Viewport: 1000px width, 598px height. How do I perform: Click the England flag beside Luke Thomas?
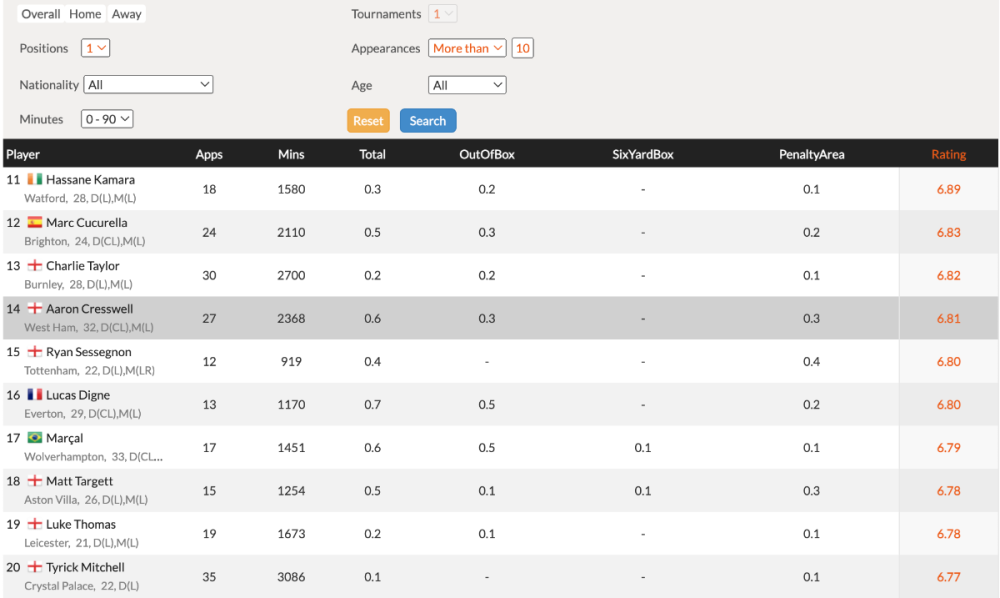[35, 524]
